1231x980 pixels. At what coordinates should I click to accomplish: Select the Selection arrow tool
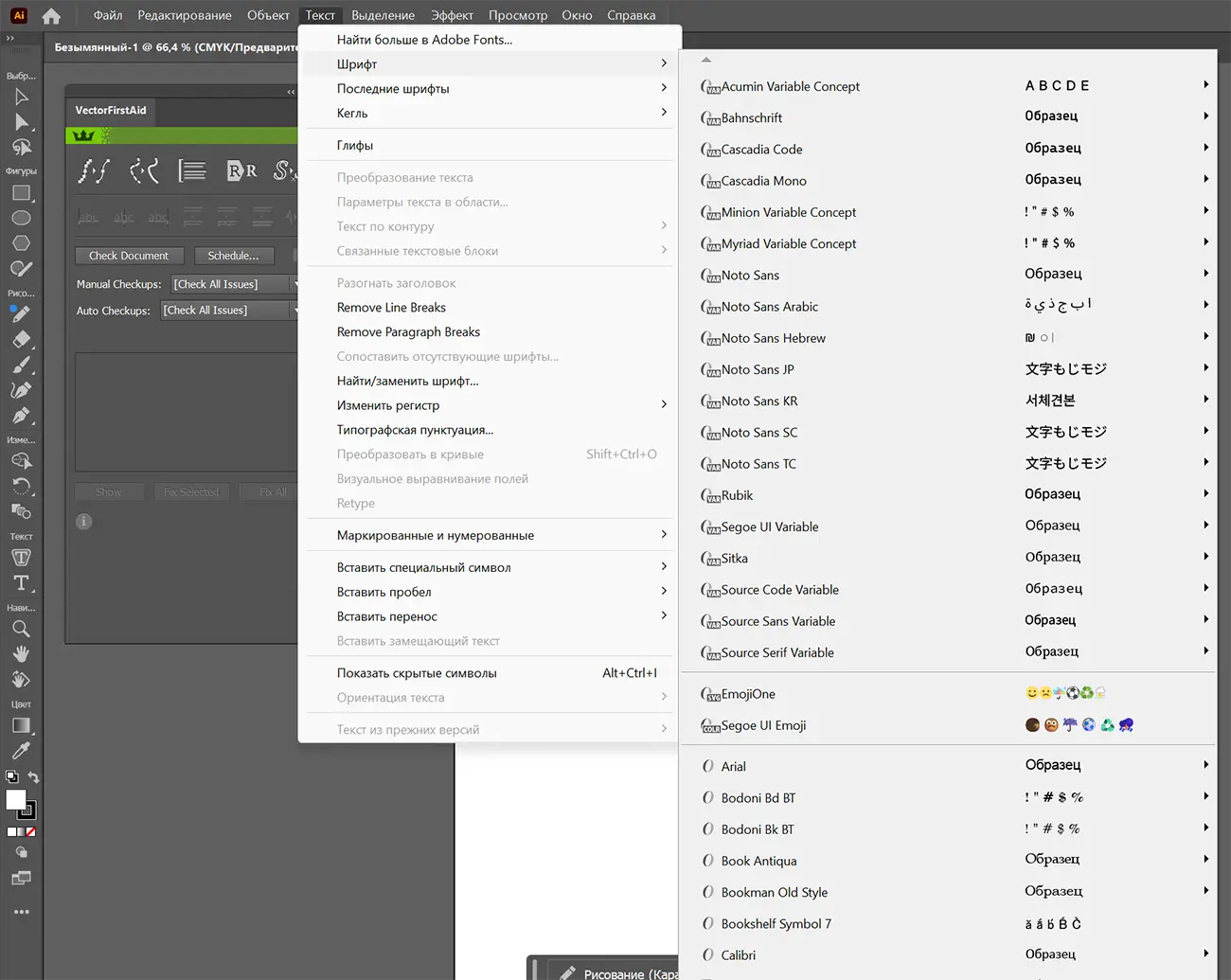[x=21, y=97]
